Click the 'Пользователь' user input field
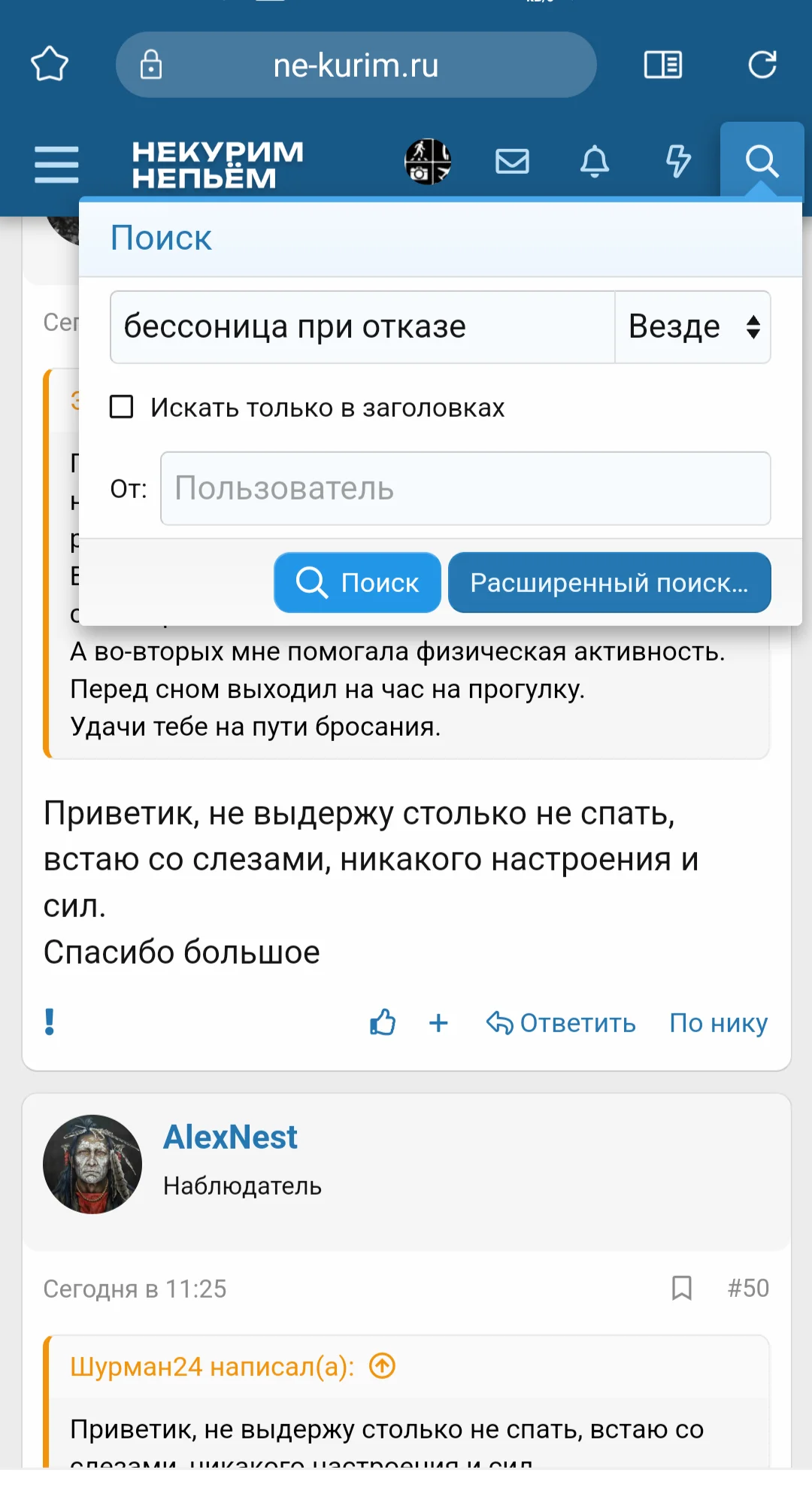 [465, 489]
